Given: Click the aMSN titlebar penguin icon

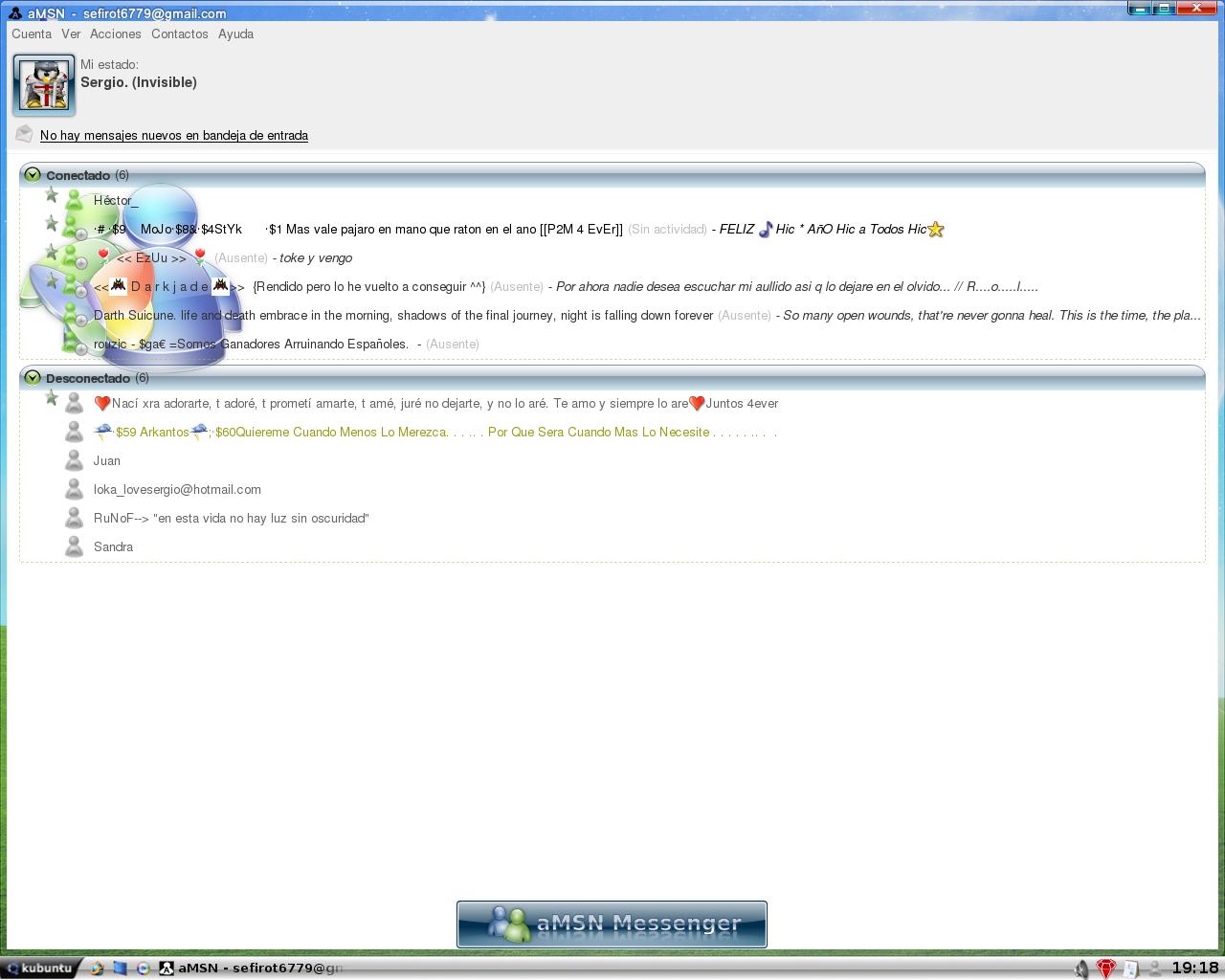Looking at the screenshot, I should [x=15, y=13].
